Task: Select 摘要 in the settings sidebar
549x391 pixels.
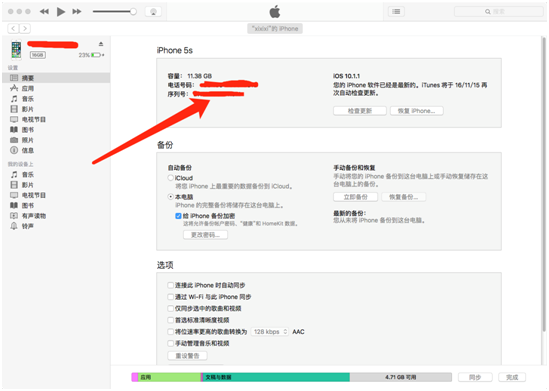Action: click(56, 78)
